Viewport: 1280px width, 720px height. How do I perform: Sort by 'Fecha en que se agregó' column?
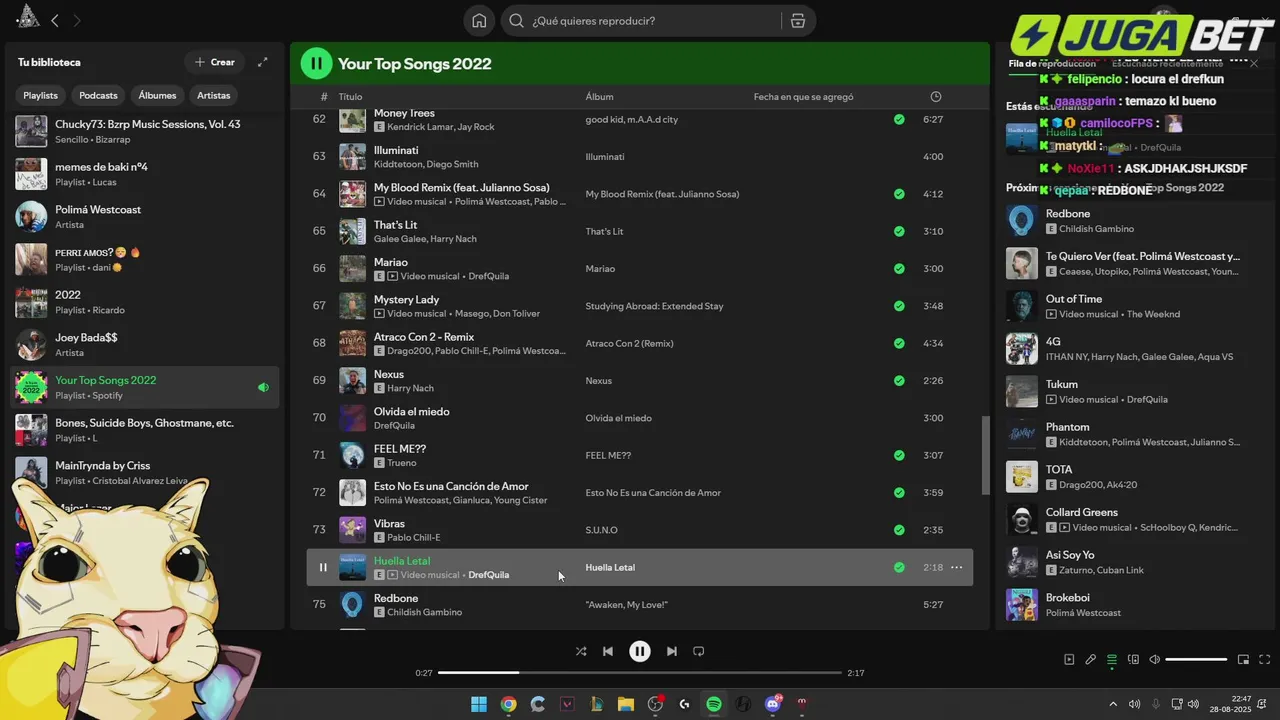point(803,97)
